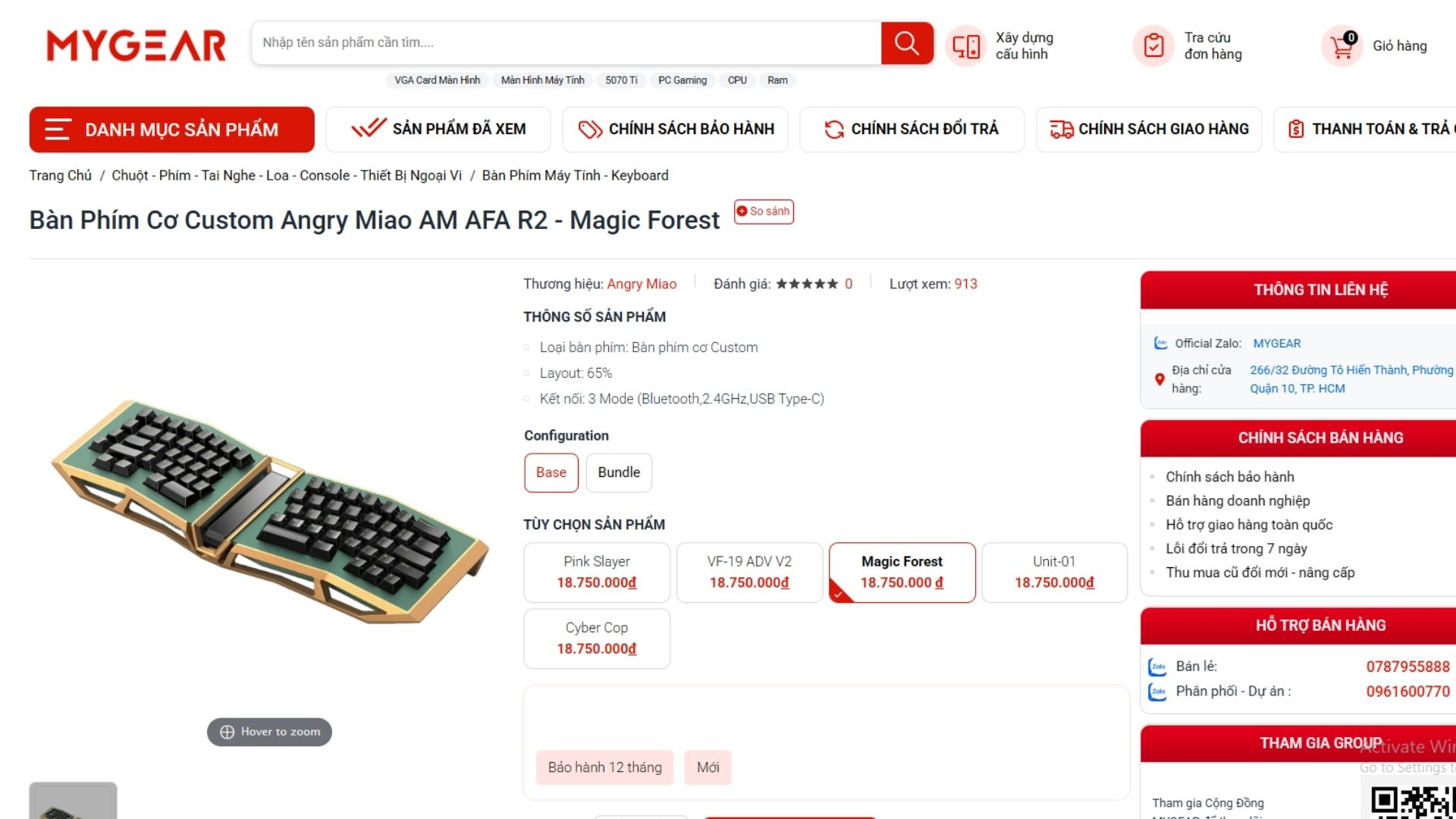The width and height of the screenshot is (1456, 819).
Task: Expand the Danh Mục Sản Phẩm menu
Action: [x=172, y=130]
